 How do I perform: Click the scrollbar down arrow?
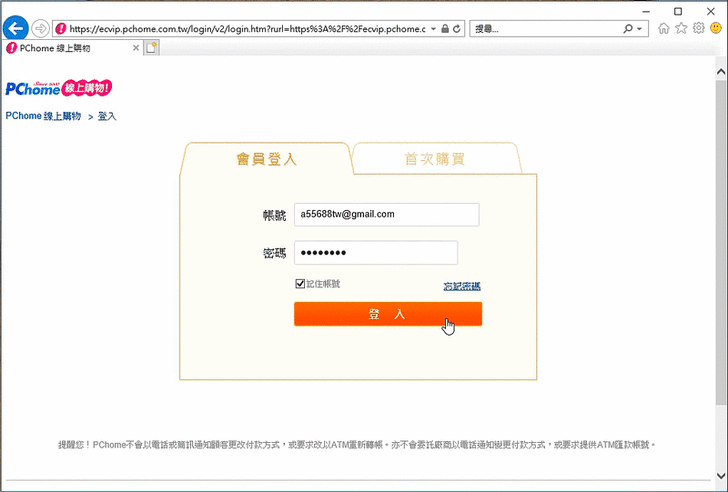[721, 476]
